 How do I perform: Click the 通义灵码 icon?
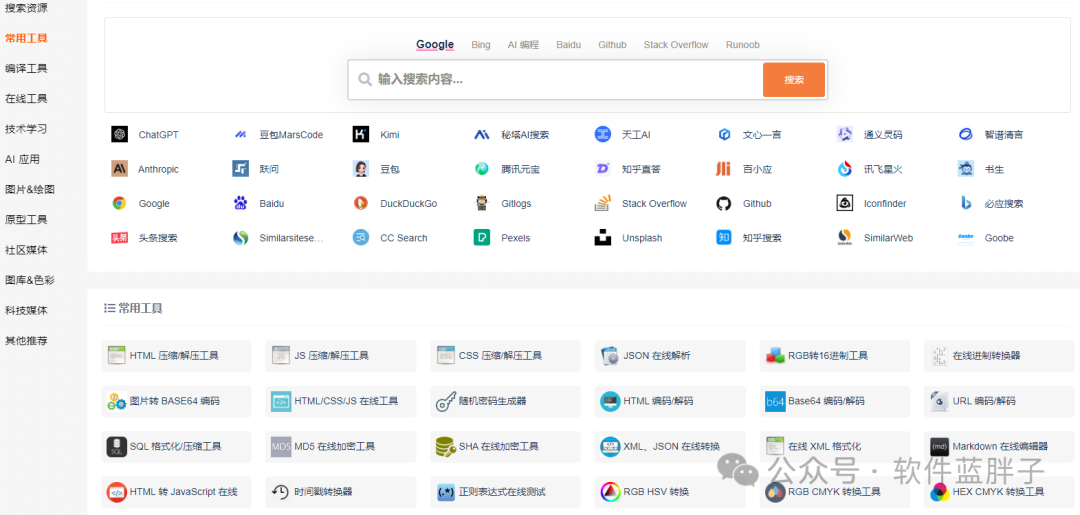(x=844, y=134)
